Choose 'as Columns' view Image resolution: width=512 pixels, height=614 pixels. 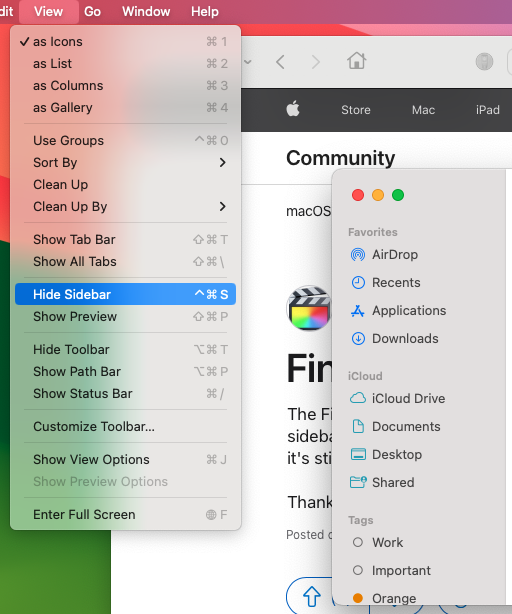click(x=125, y=85)
